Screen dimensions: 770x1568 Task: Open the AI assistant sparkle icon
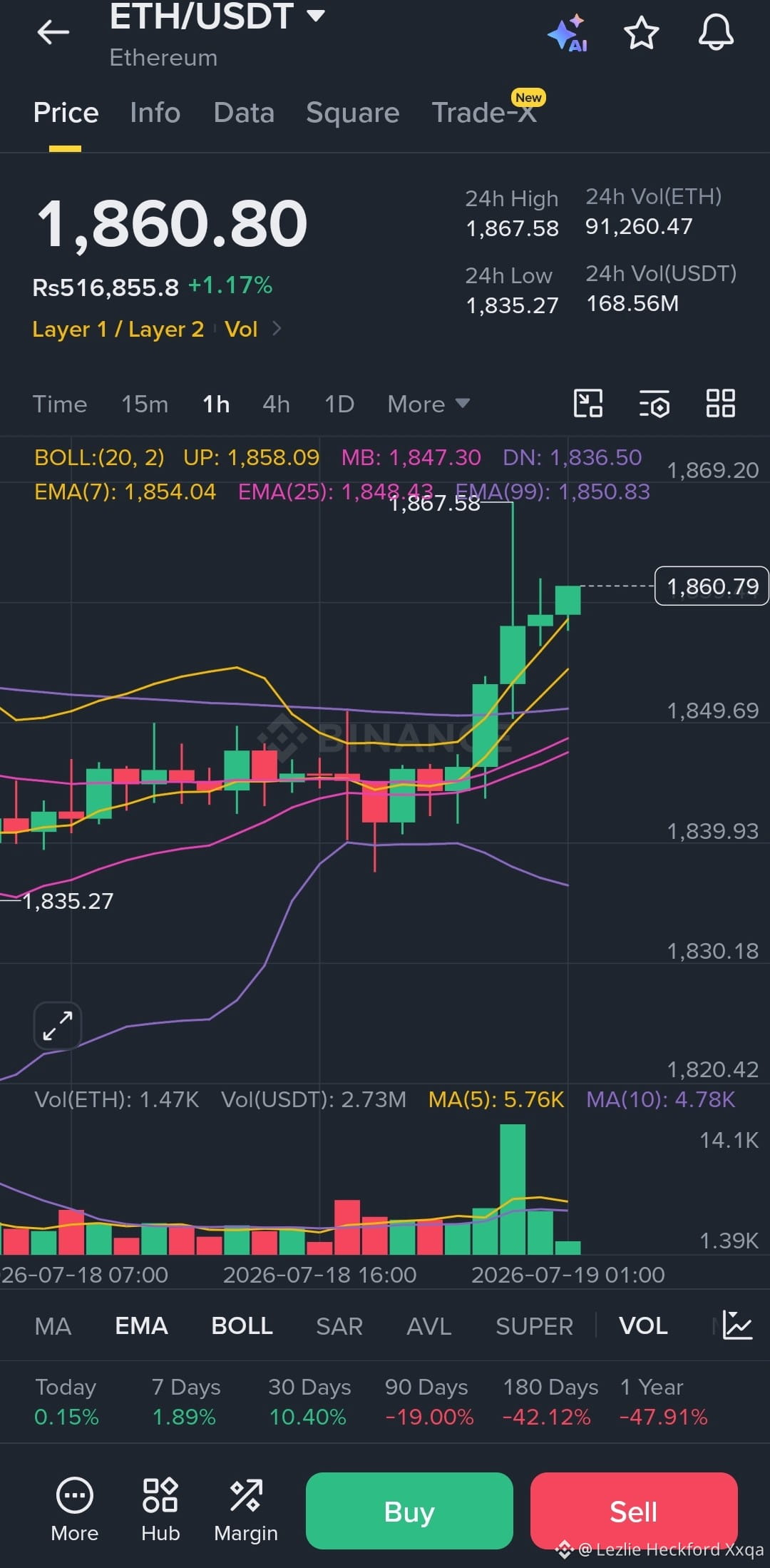568,33
